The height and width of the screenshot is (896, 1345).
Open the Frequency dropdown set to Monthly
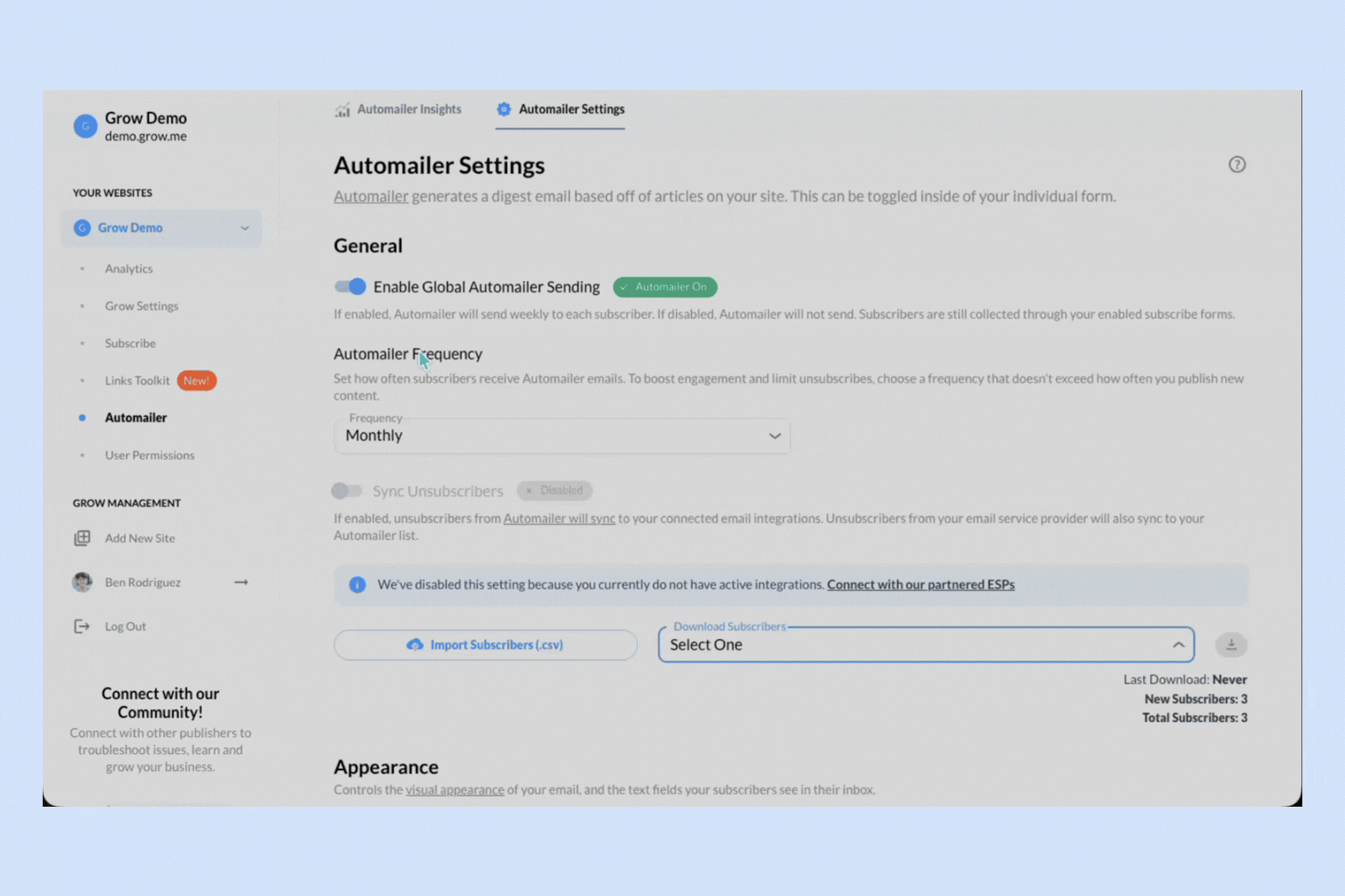562,436
